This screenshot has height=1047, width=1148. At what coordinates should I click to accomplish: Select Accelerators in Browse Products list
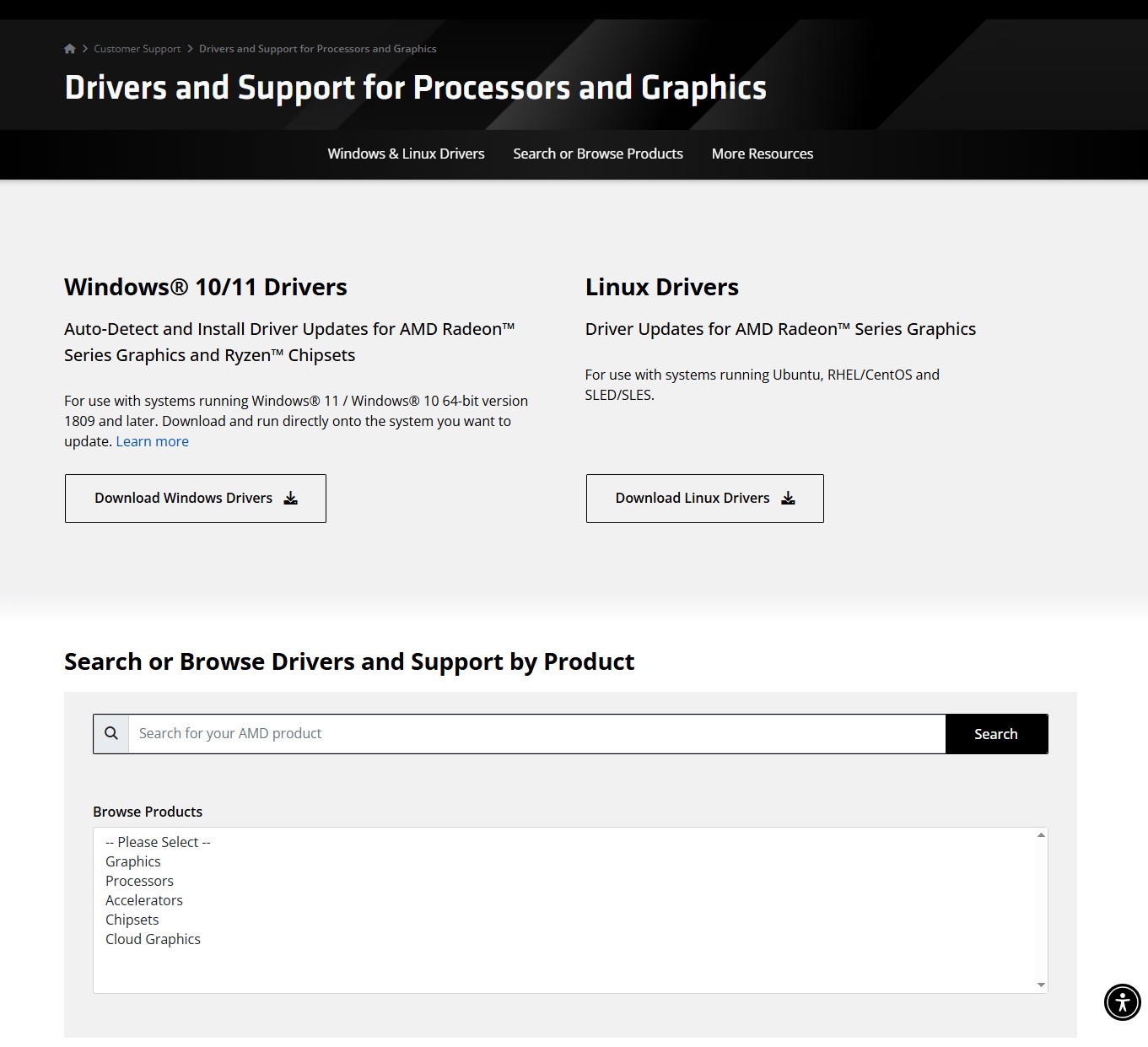(564, 900)
